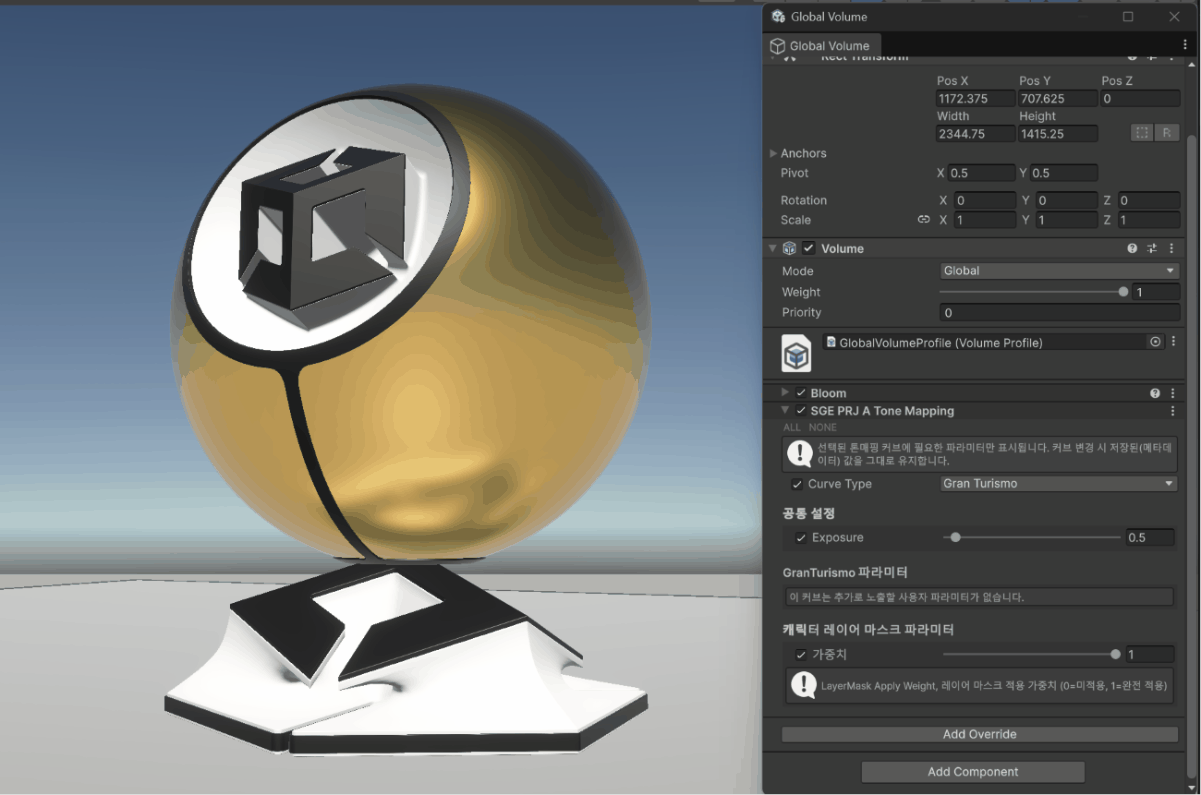Image resolution: width=1201 pixels, height=795 pixels.
Task: Click the Bloom override help icon
Action: tap(1155, 393)
